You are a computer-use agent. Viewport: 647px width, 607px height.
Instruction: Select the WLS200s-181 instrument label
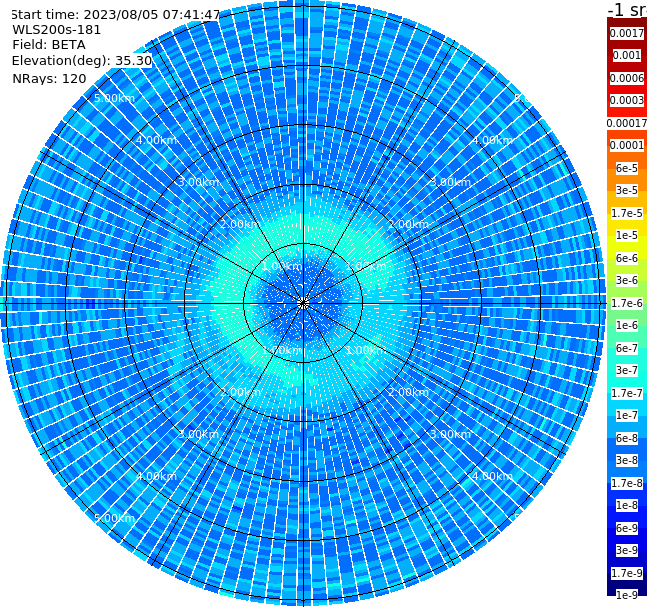(57, 30)
